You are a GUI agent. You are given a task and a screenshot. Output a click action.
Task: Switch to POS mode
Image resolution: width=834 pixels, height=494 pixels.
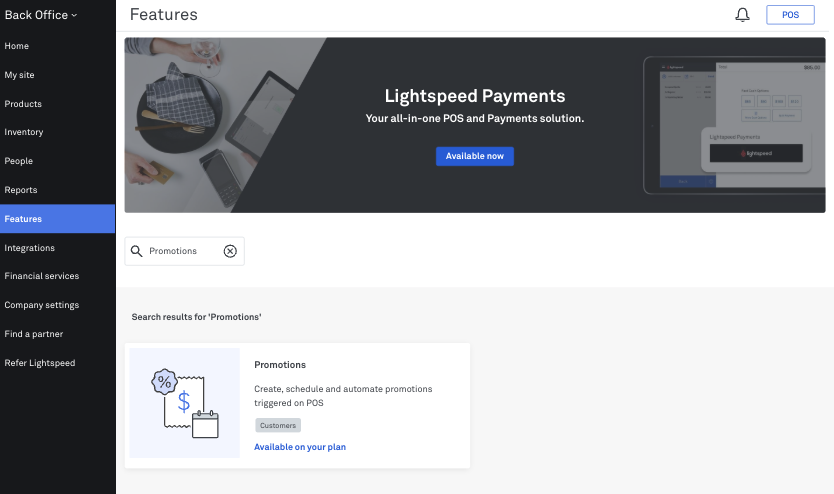click(790, 15)
